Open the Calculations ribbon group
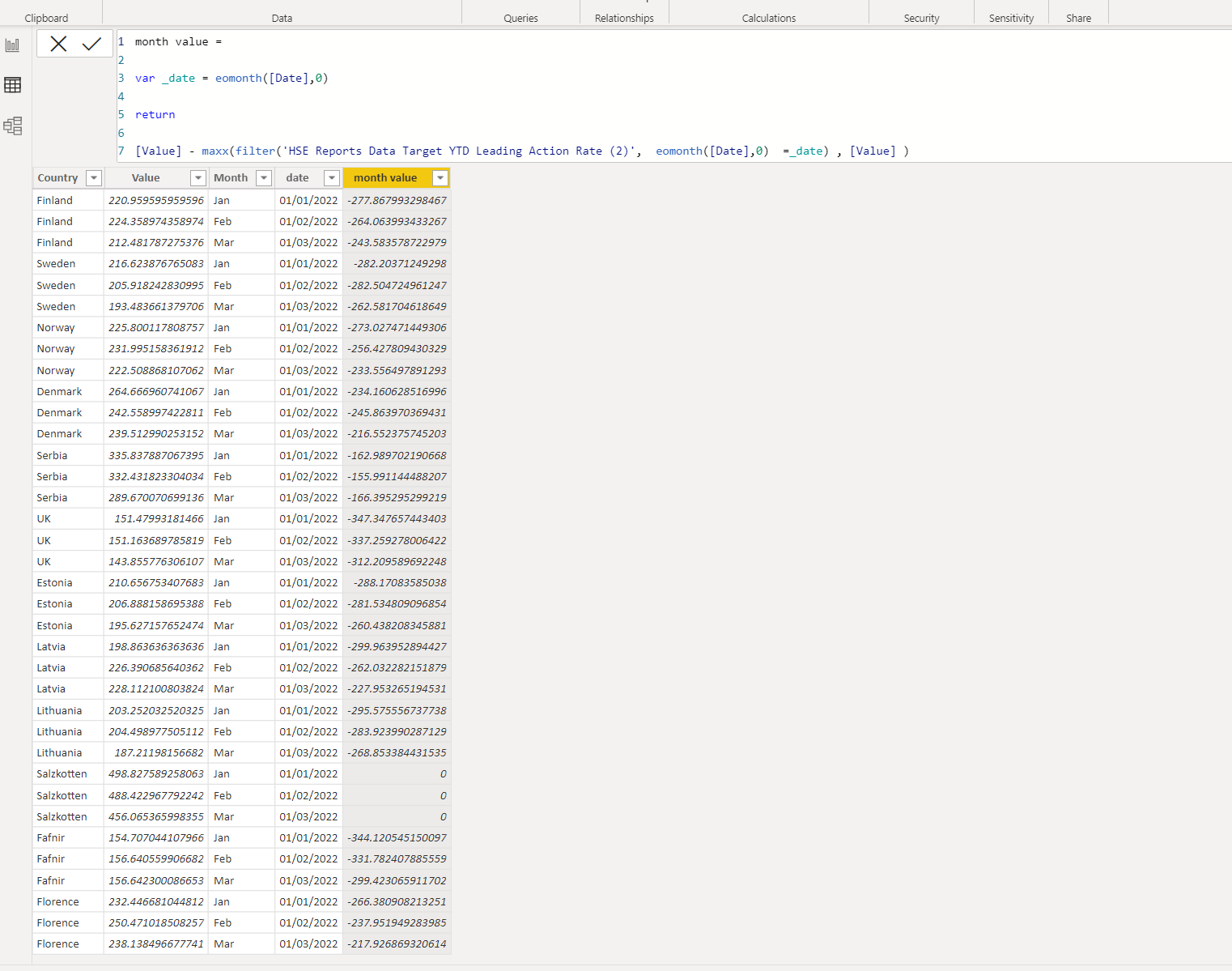This screenshot has width=1232, height=971. [x=769, y=18]
